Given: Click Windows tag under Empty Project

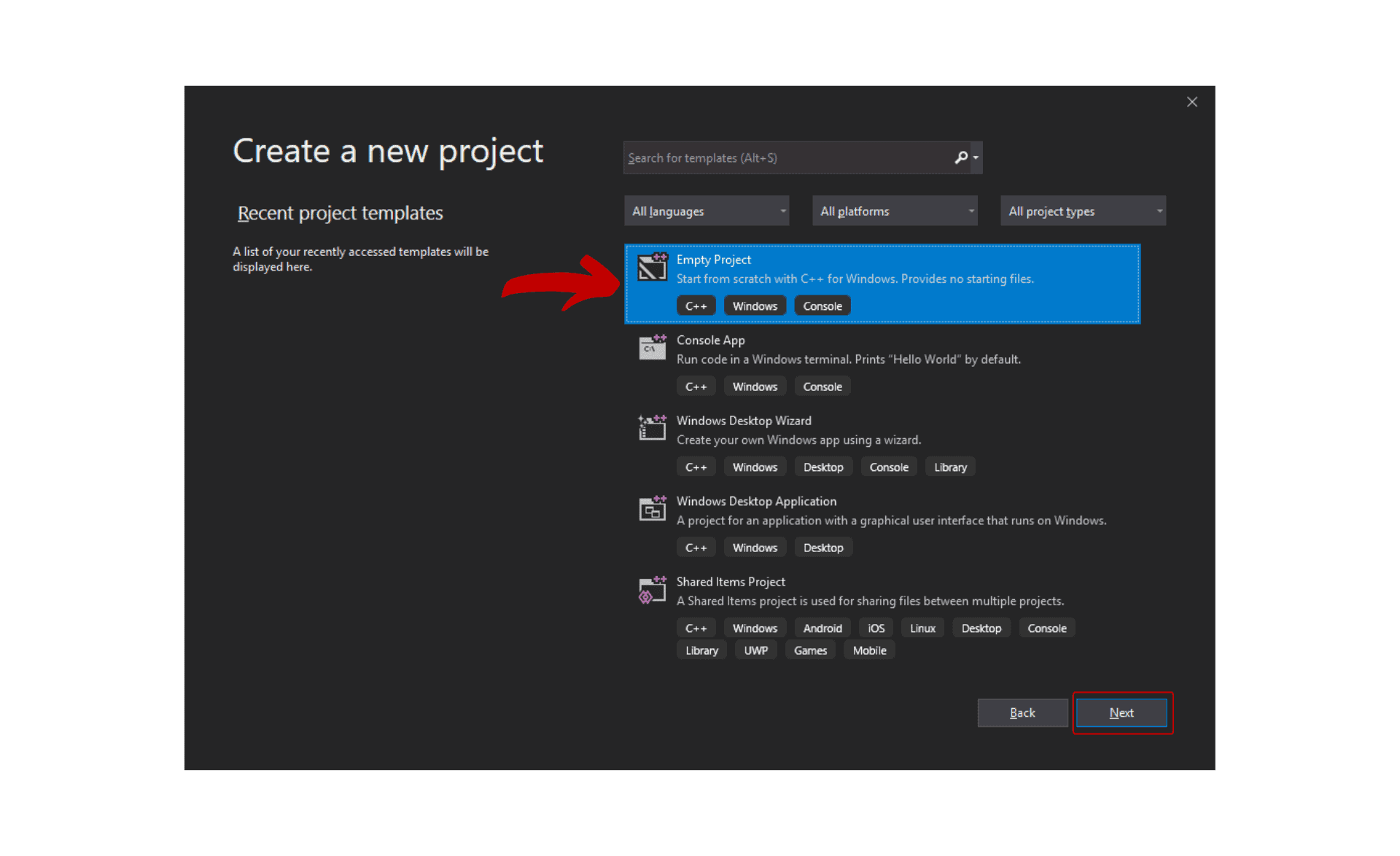Looking at the screenshot, I should 755,306.
